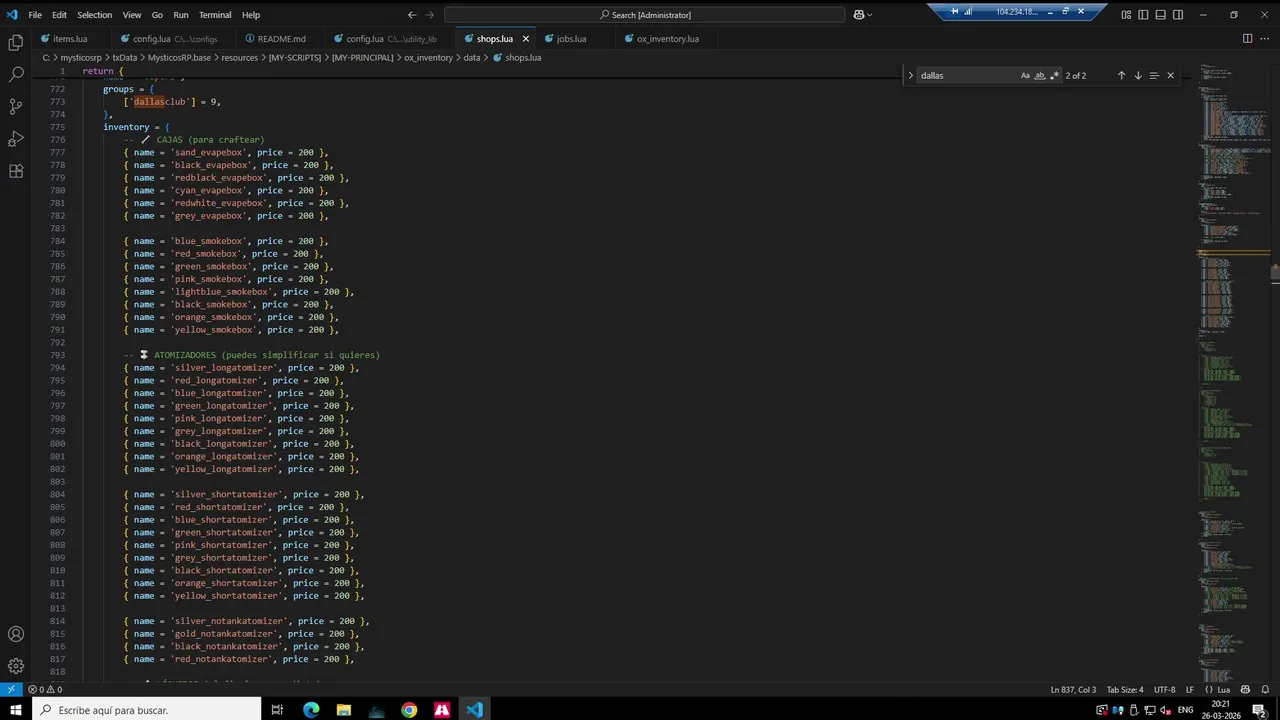Open Microsoft Edge from taskbar

pyautogui.click(x=311, y=710)
